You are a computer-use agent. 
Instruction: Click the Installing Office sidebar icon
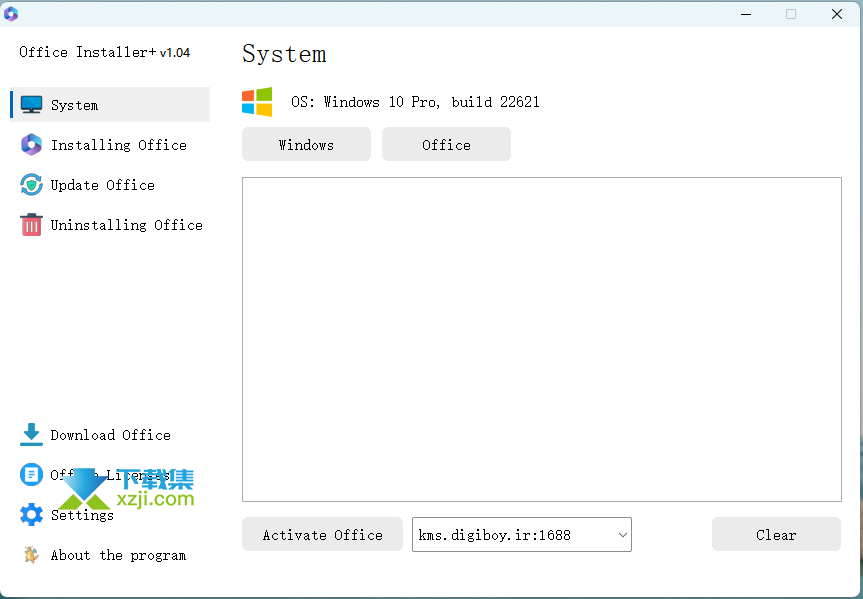point(31,145)
